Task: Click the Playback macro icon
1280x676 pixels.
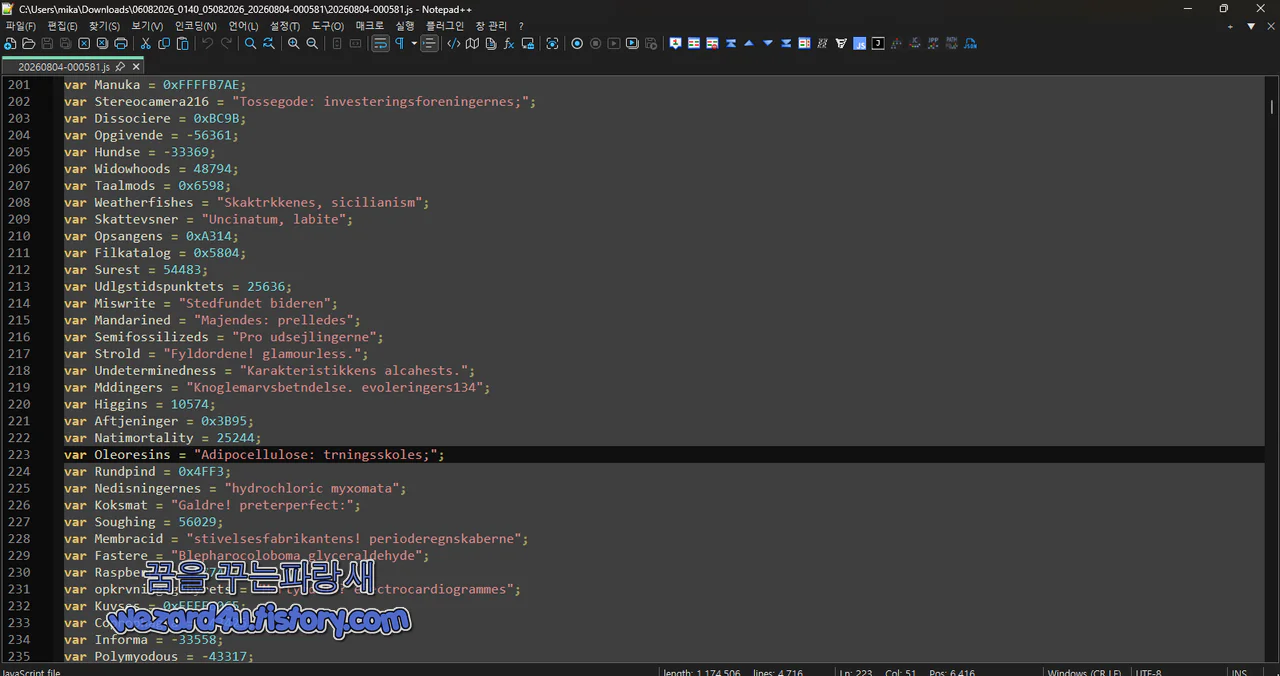Action: tap(614, 44)
